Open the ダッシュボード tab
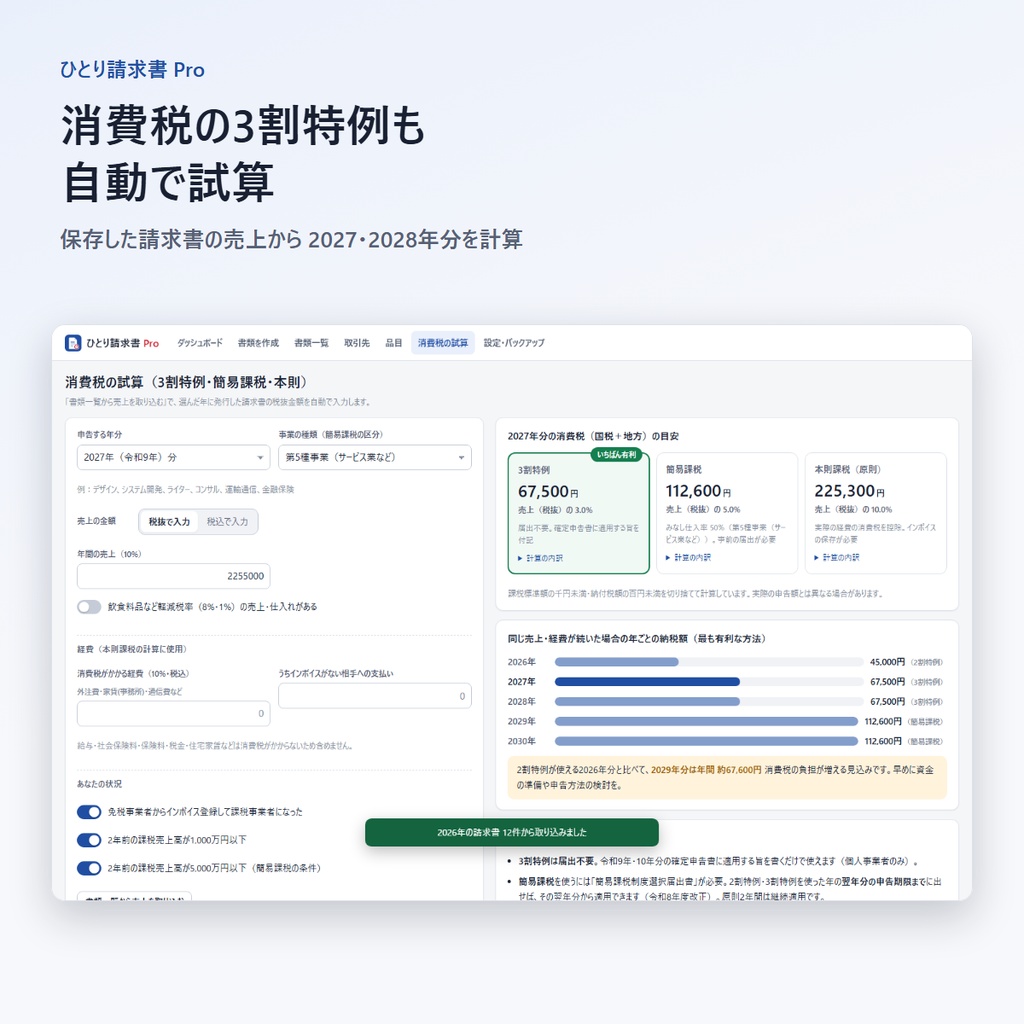This screenshot has width=1024, height=1024. click(200, 343)
